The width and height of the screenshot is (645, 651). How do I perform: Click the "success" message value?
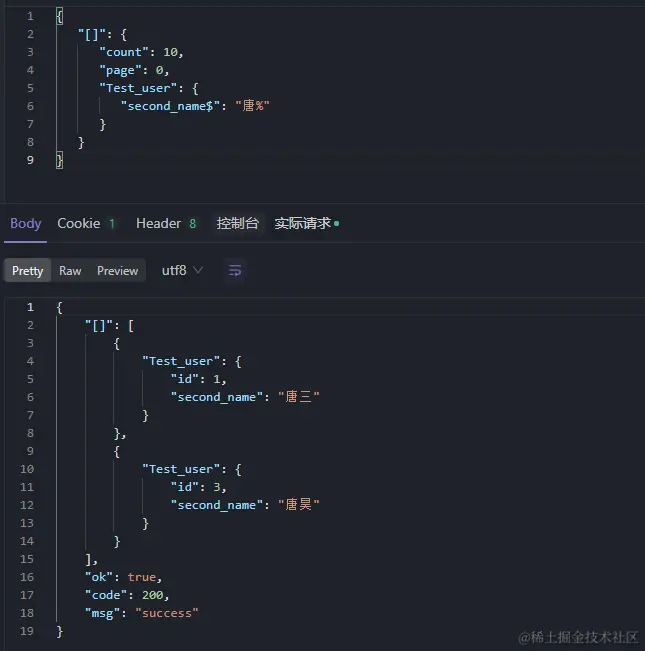[x=167, y=613]
